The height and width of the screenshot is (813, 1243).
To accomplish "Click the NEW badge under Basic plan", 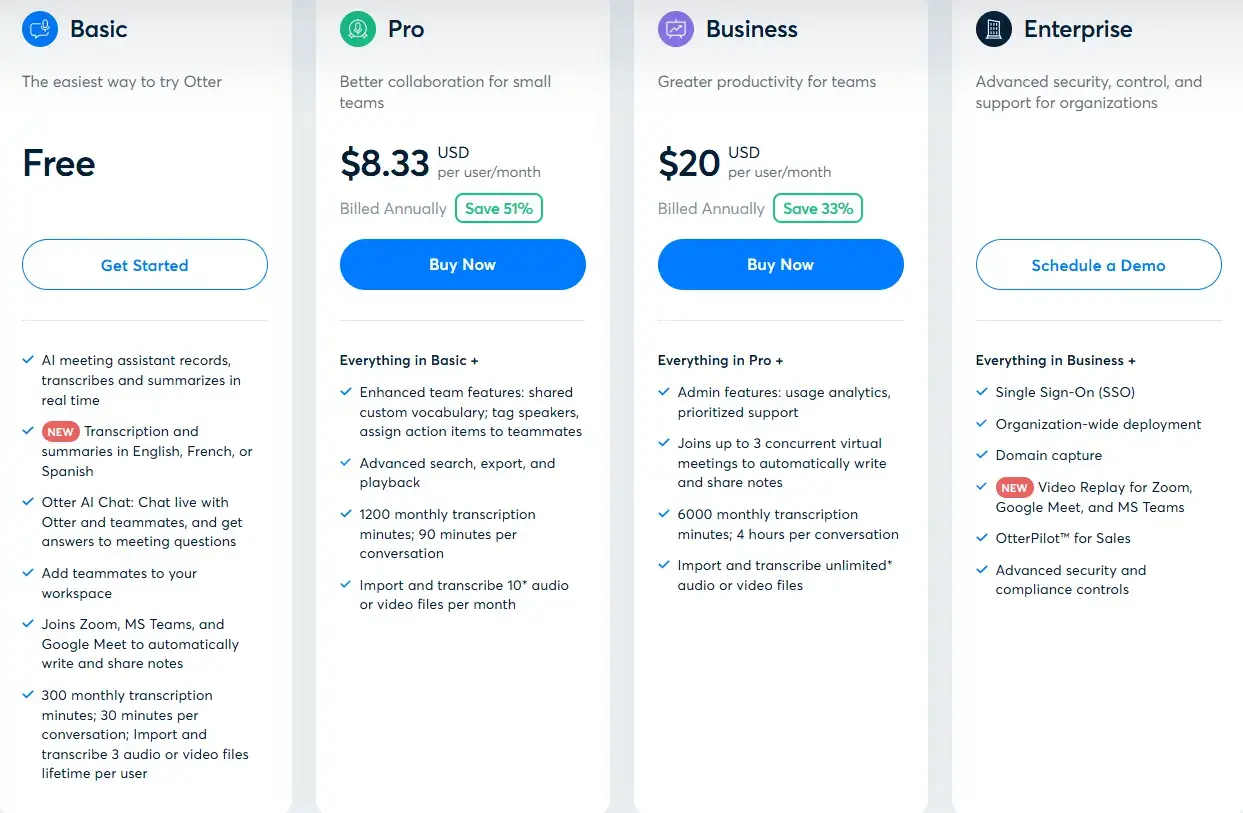I will click(x=61, y=432).
